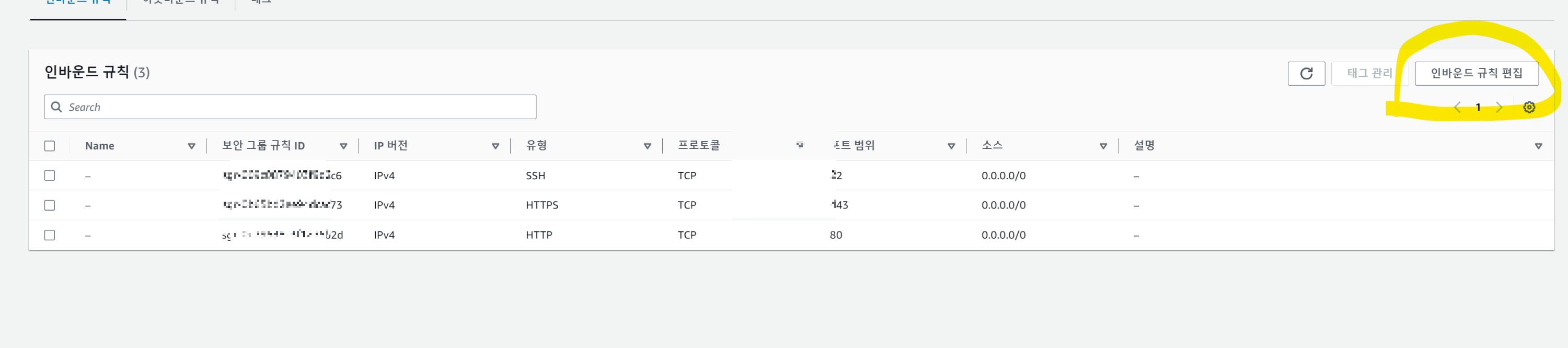The height and width of the screenshot is (348, 1568).
Task: Switch to 인바운드 규칙 tab
Action: point(78,3)
